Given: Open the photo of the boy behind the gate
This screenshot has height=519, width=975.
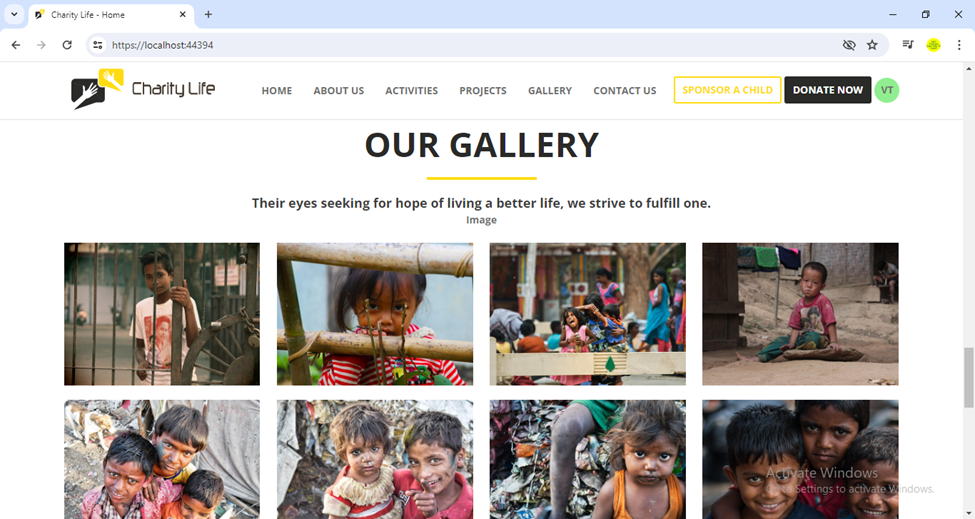Looking at the screenshot, I should [x=162, y=314].
